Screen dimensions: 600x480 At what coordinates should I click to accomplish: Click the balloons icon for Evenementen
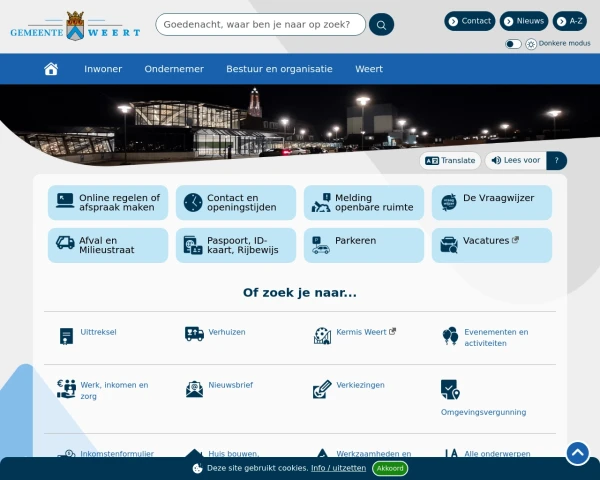(450, 336)
